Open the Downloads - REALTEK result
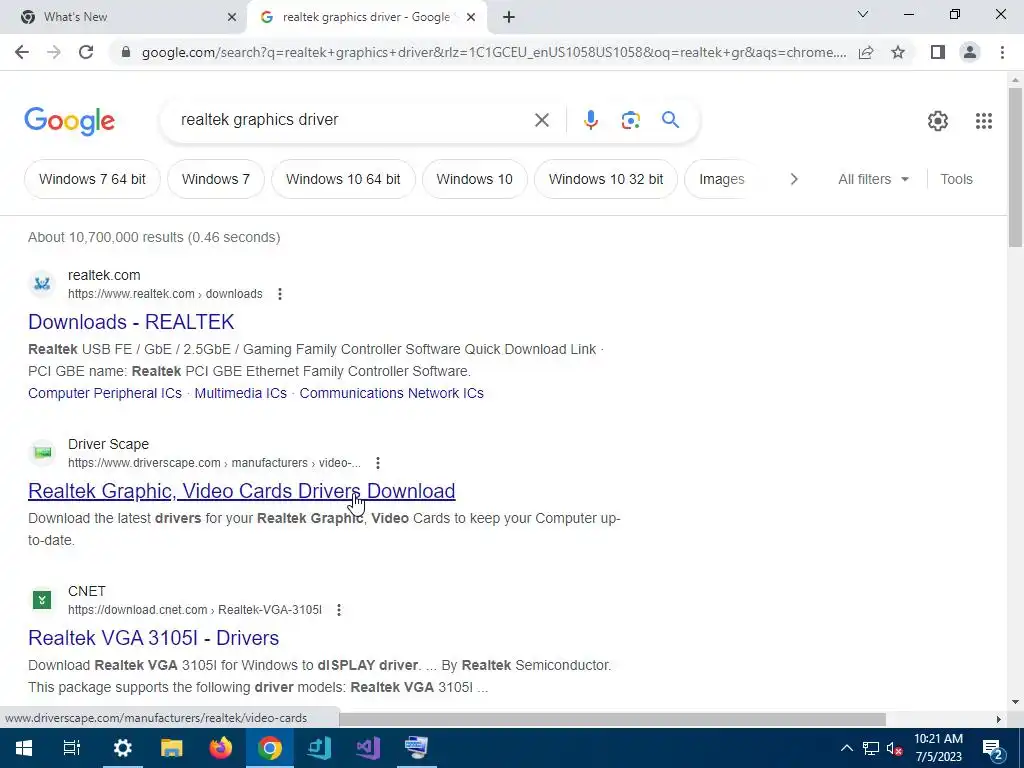The height and width of the screenshot is (768, 1024). coord(131,322)
